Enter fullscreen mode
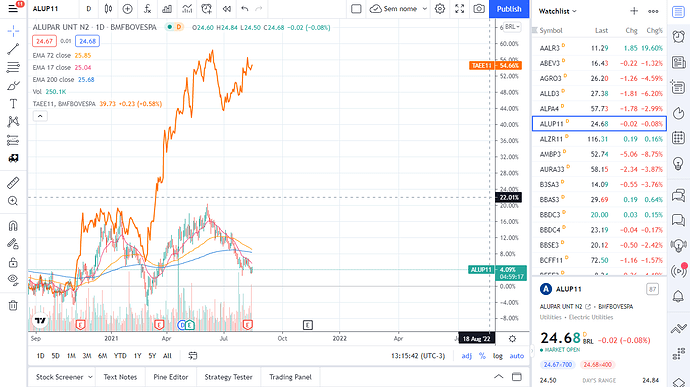The height and width of the screenshot is (387, 690). coord(459,9)
